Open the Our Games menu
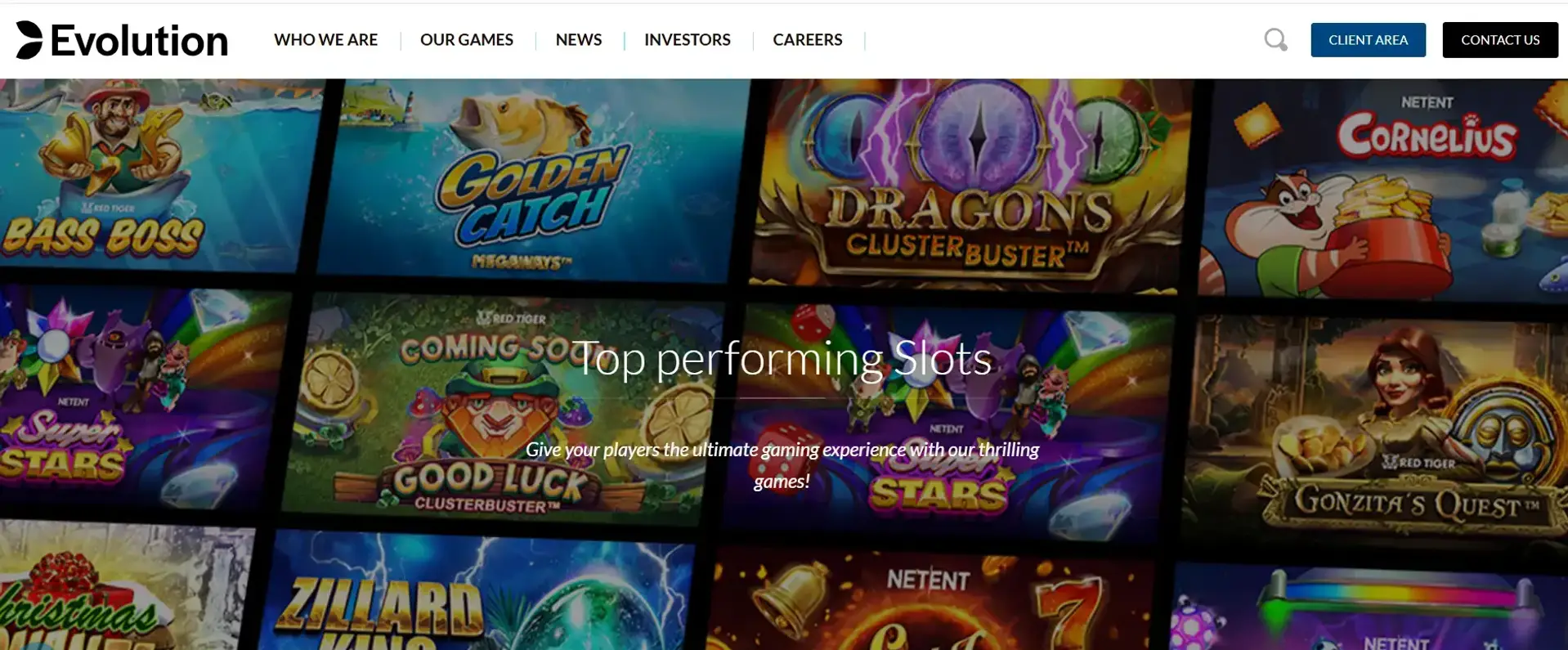Image resolution: width=1568 pixels, height=650 pixels. click(467, 39)
